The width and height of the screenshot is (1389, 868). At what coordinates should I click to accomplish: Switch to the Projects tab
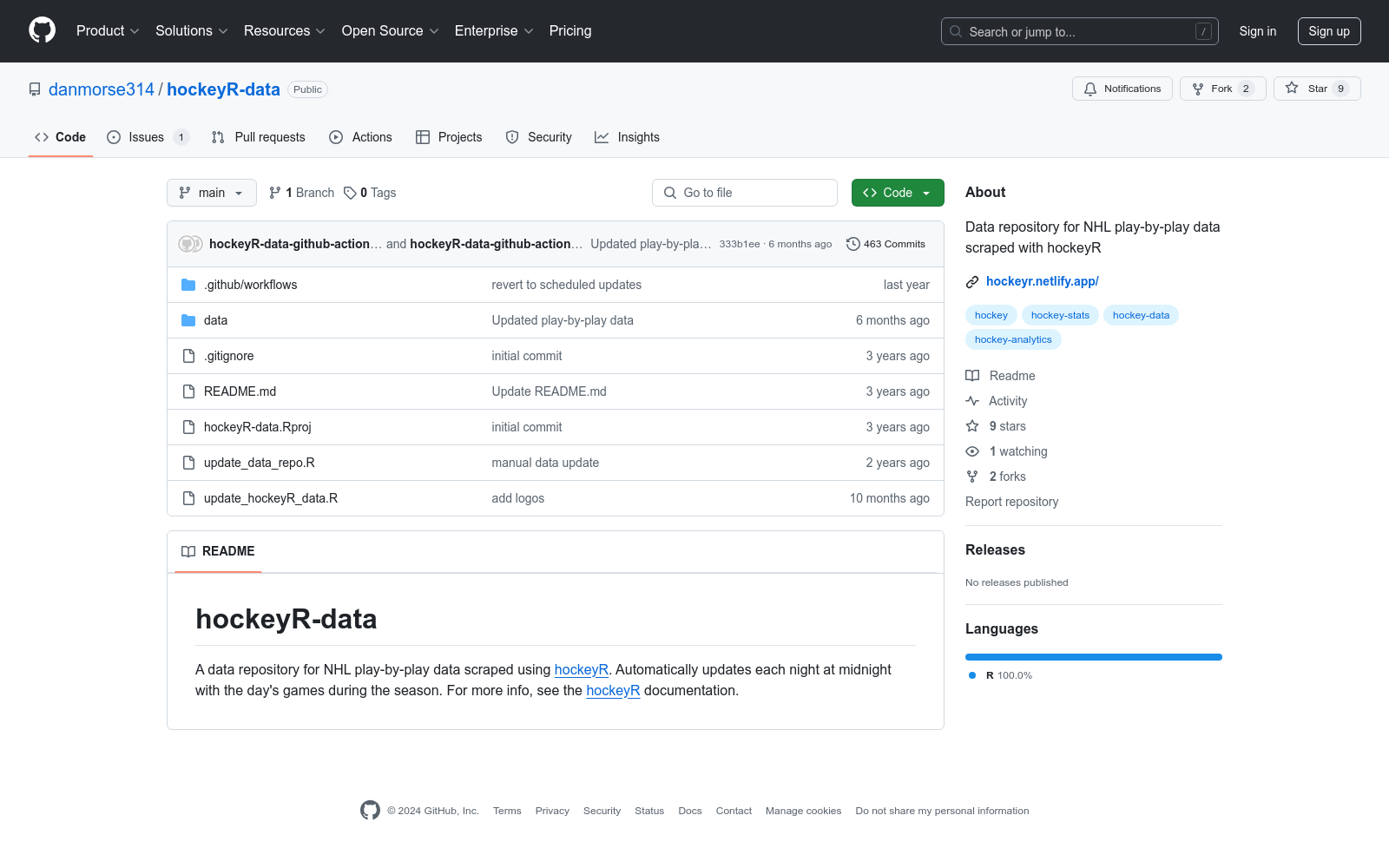(x=449, y=137)
